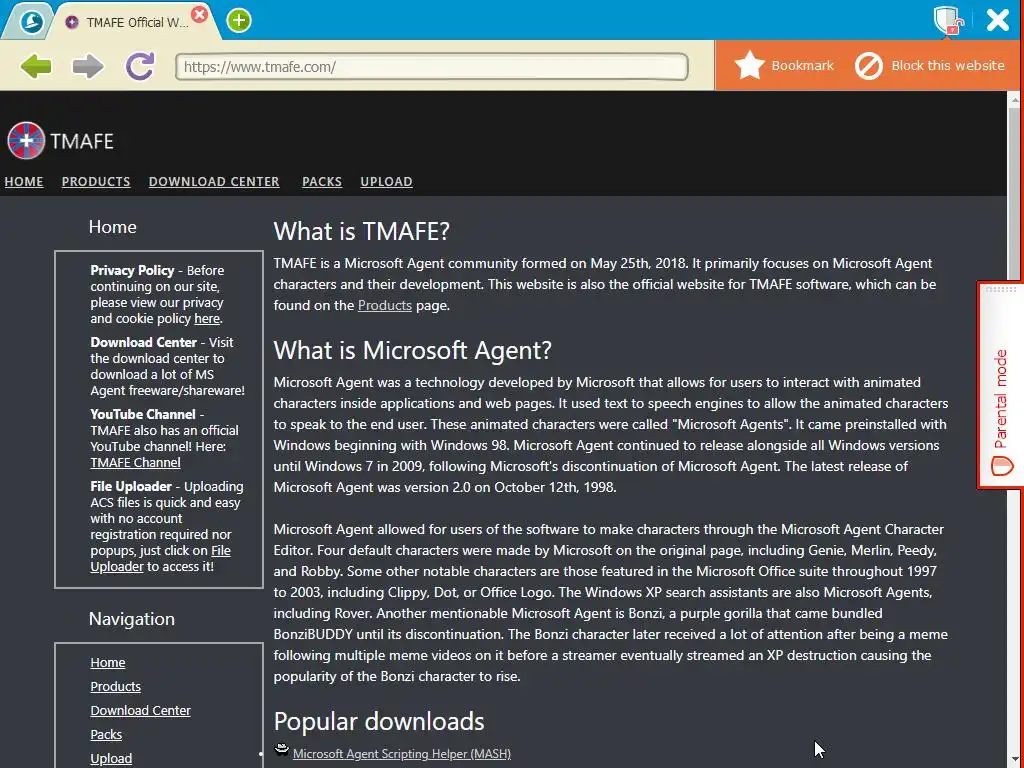Click the sidebar 'Navigation' heading

tap(132, 618)
